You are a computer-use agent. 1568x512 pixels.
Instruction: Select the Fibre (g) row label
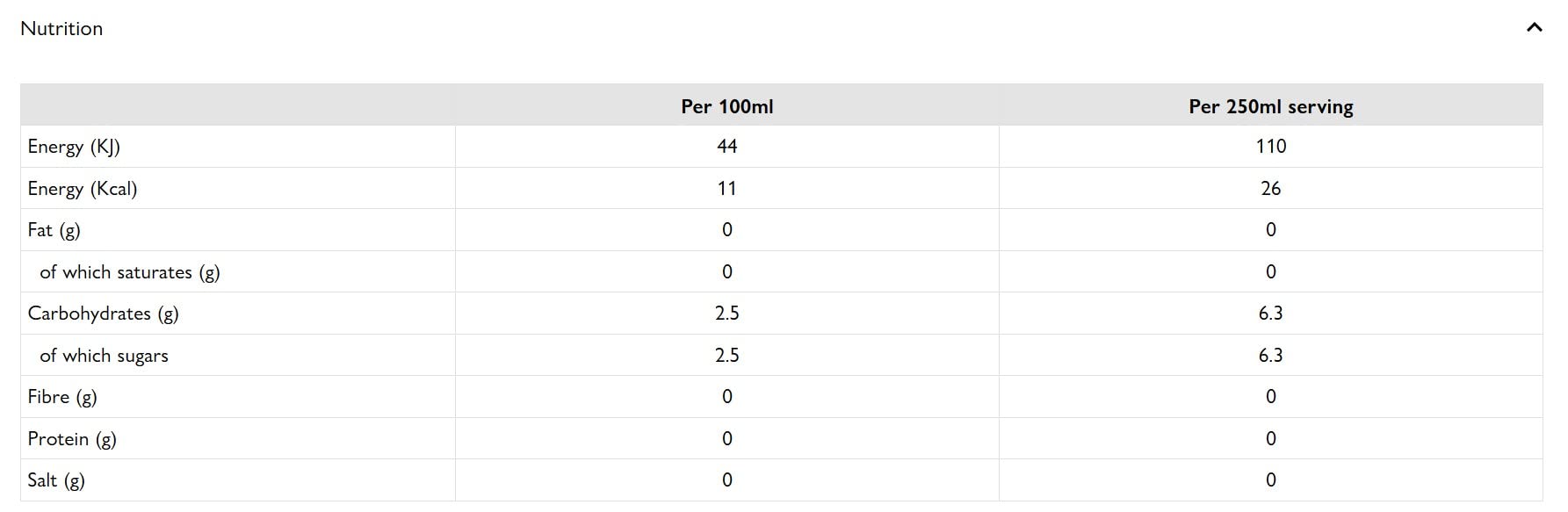coord(62,397)
